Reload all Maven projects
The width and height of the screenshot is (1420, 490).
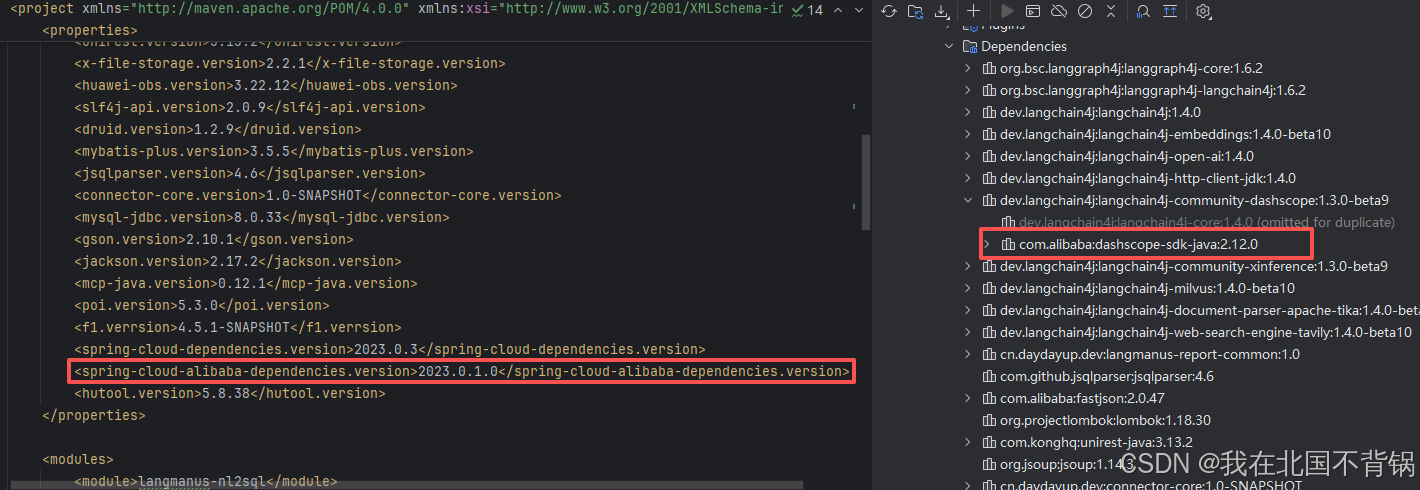tap(889, 11)
